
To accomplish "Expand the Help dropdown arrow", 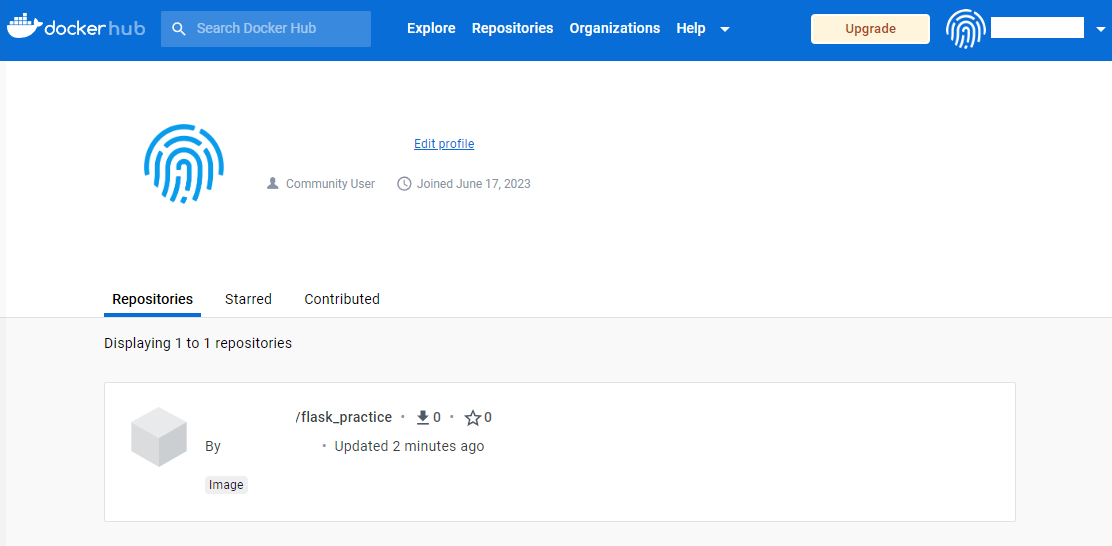I will coord(725,29).
